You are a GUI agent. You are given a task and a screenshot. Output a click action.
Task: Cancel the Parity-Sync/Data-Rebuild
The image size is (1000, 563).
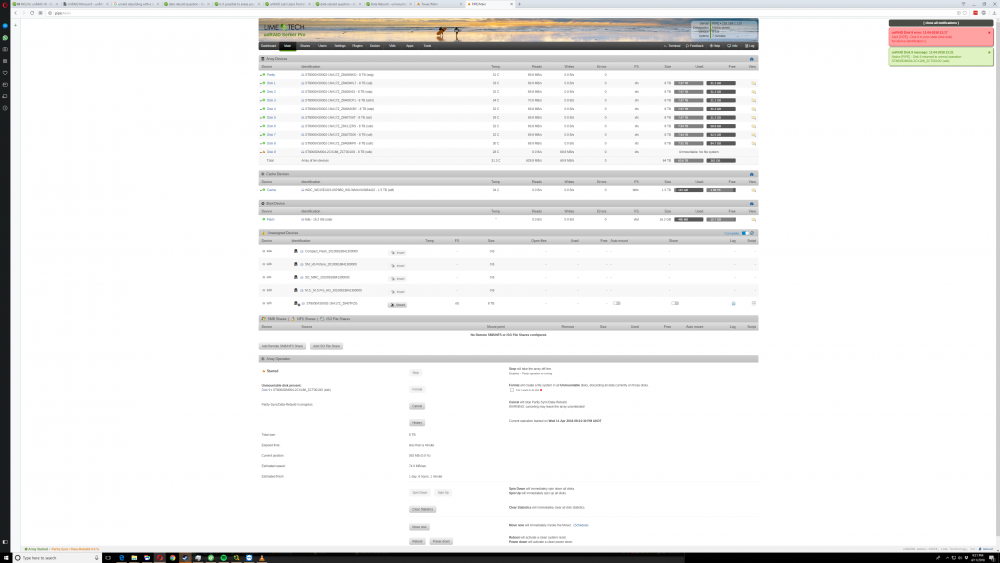(417, 406)
